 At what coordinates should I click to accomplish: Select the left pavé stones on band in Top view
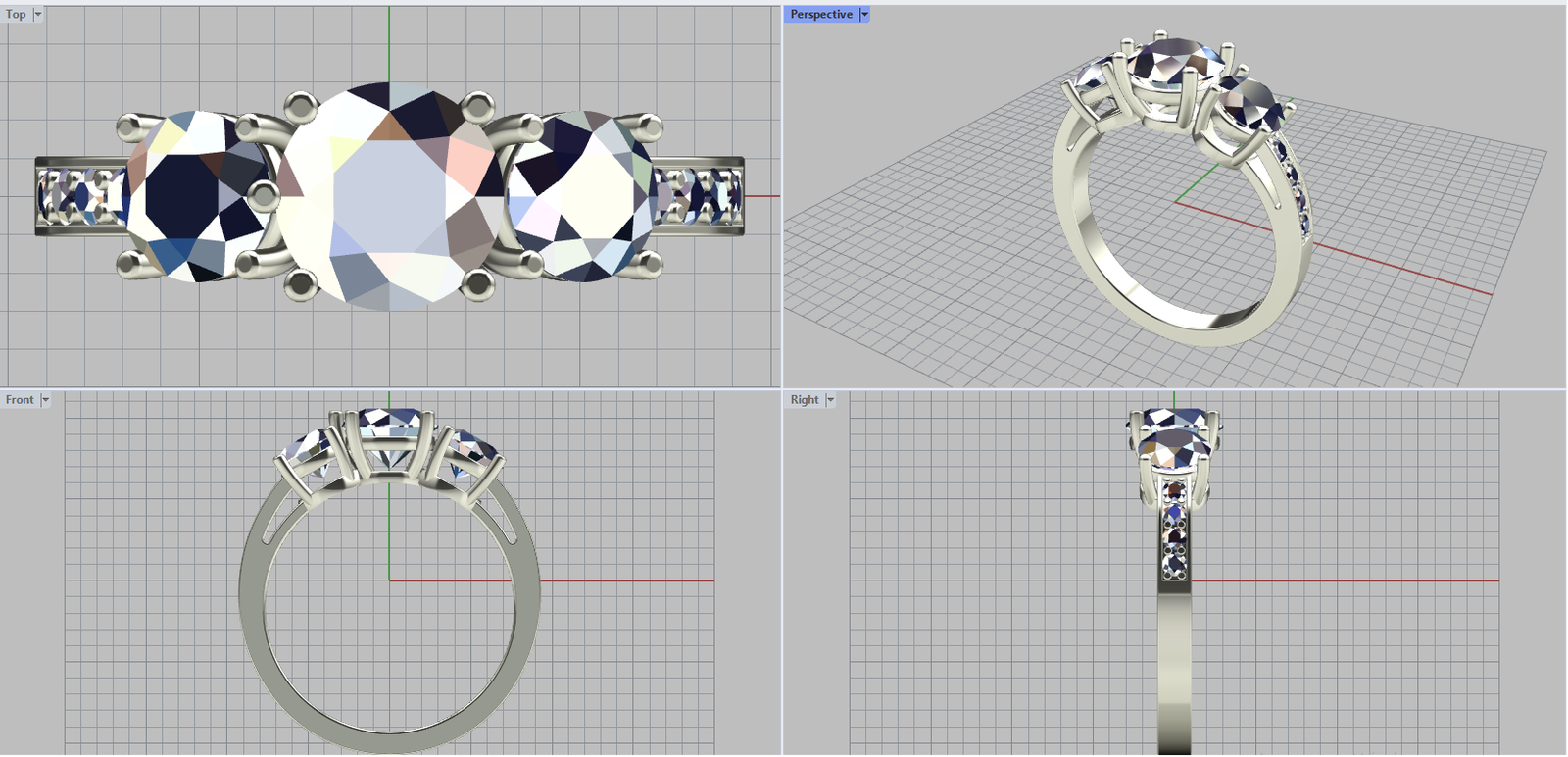(78, 194)
